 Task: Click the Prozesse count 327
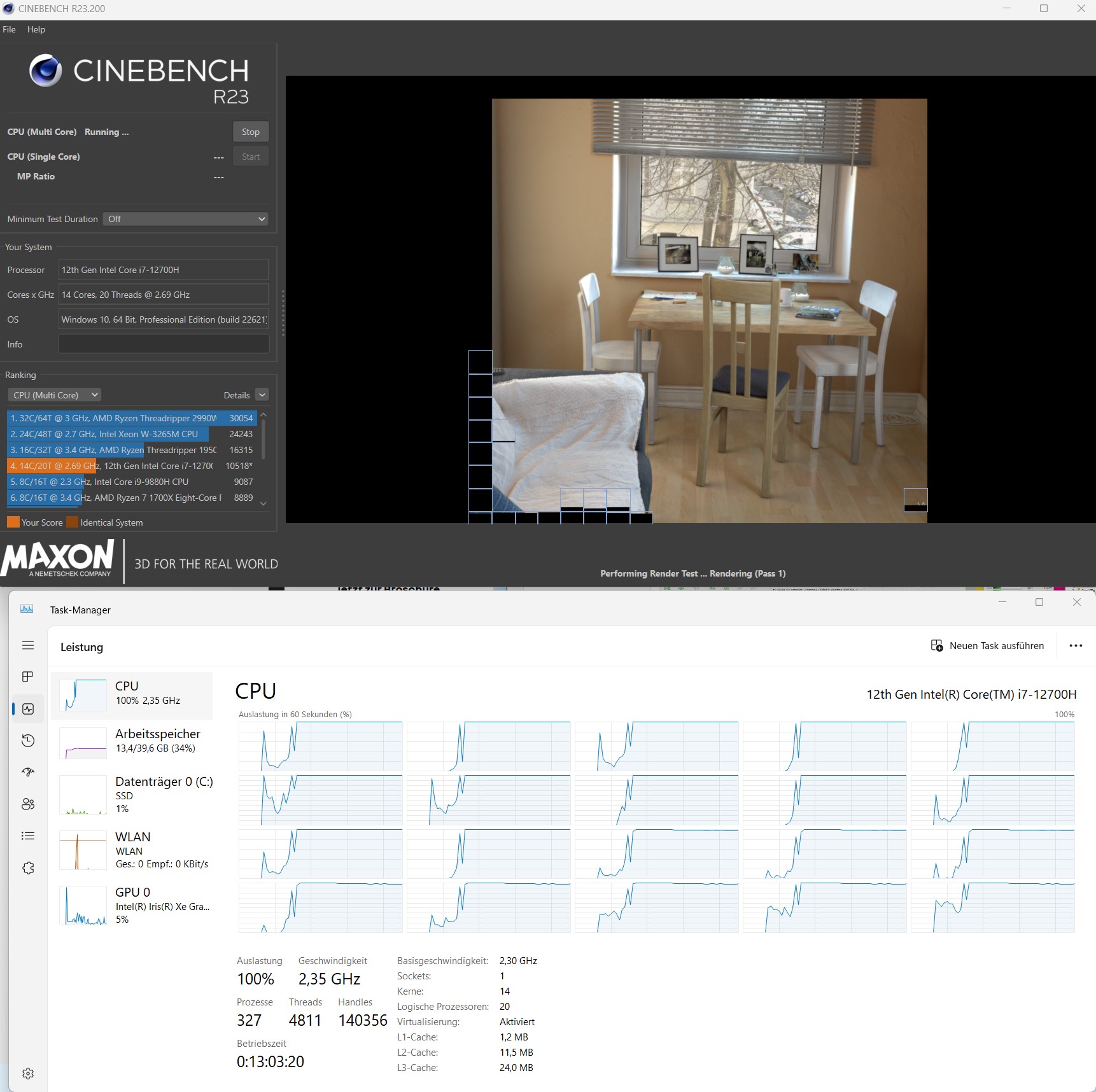tap(249, 1021)
